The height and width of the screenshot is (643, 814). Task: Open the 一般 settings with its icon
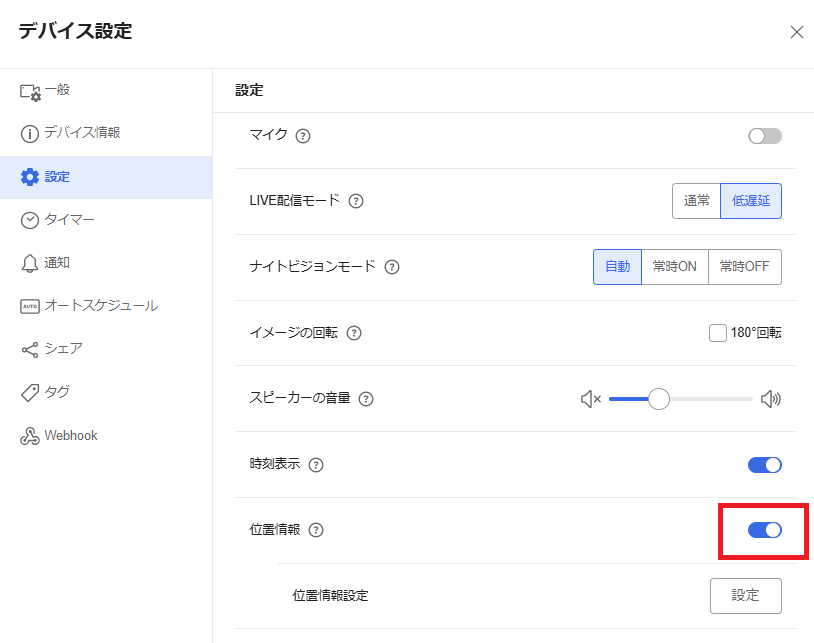pyautogui.click(x=30, y=89)
